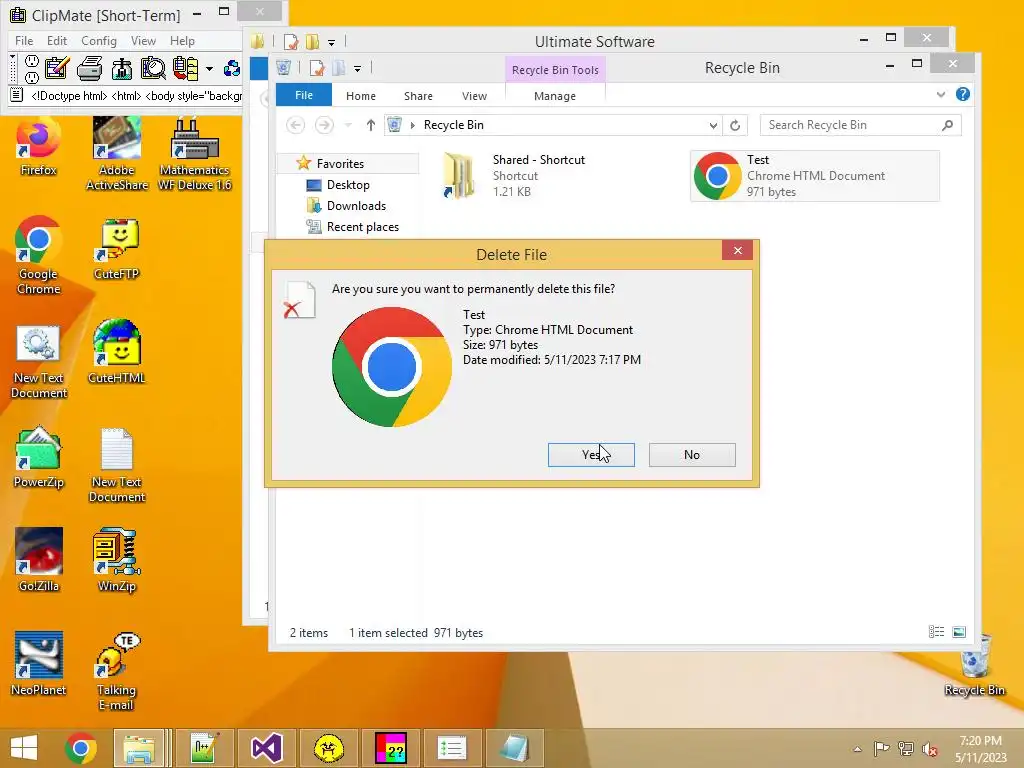Click the ClipMate printer icon

(89, 69)
